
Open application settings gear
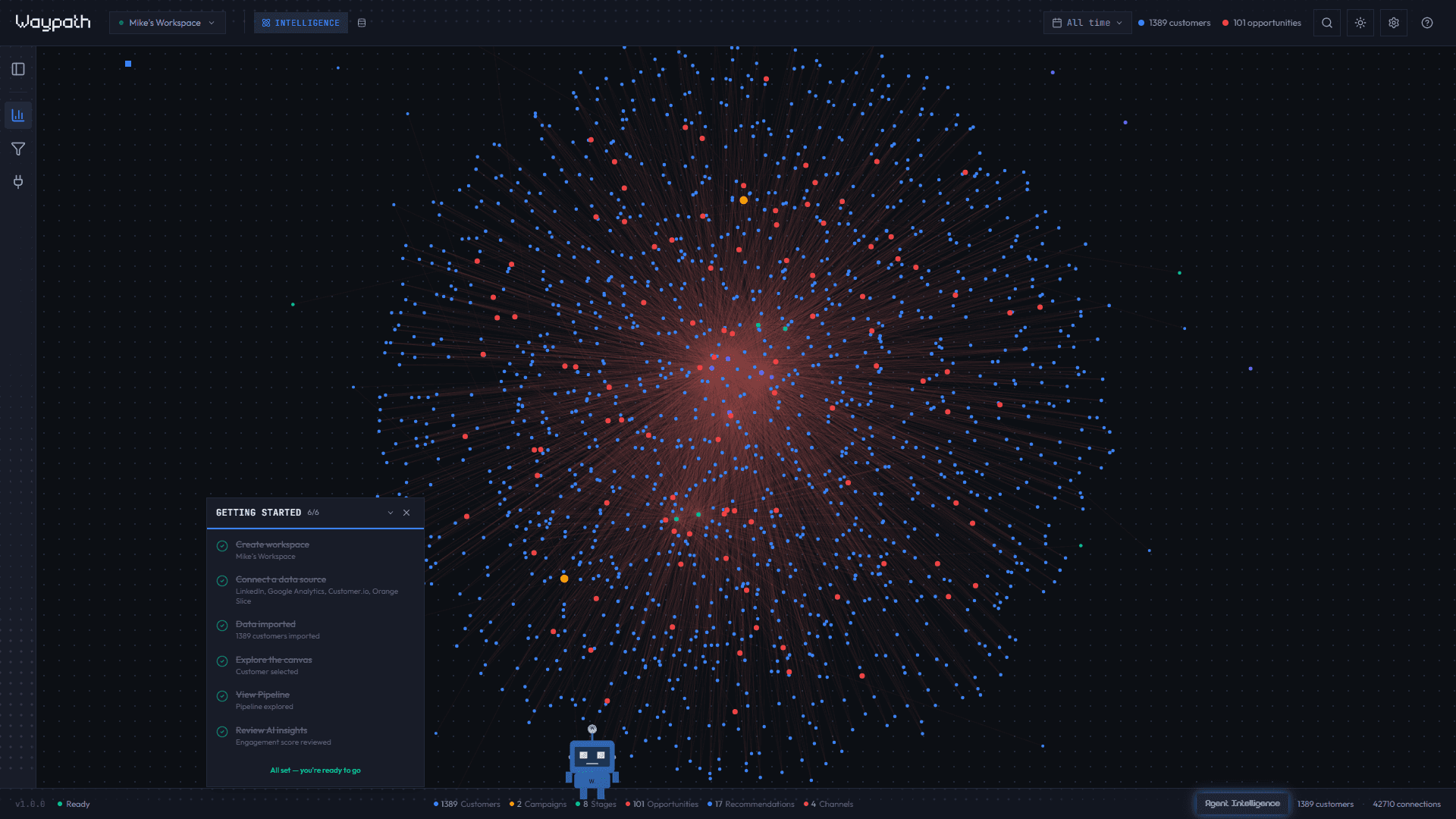point(1393,23)
